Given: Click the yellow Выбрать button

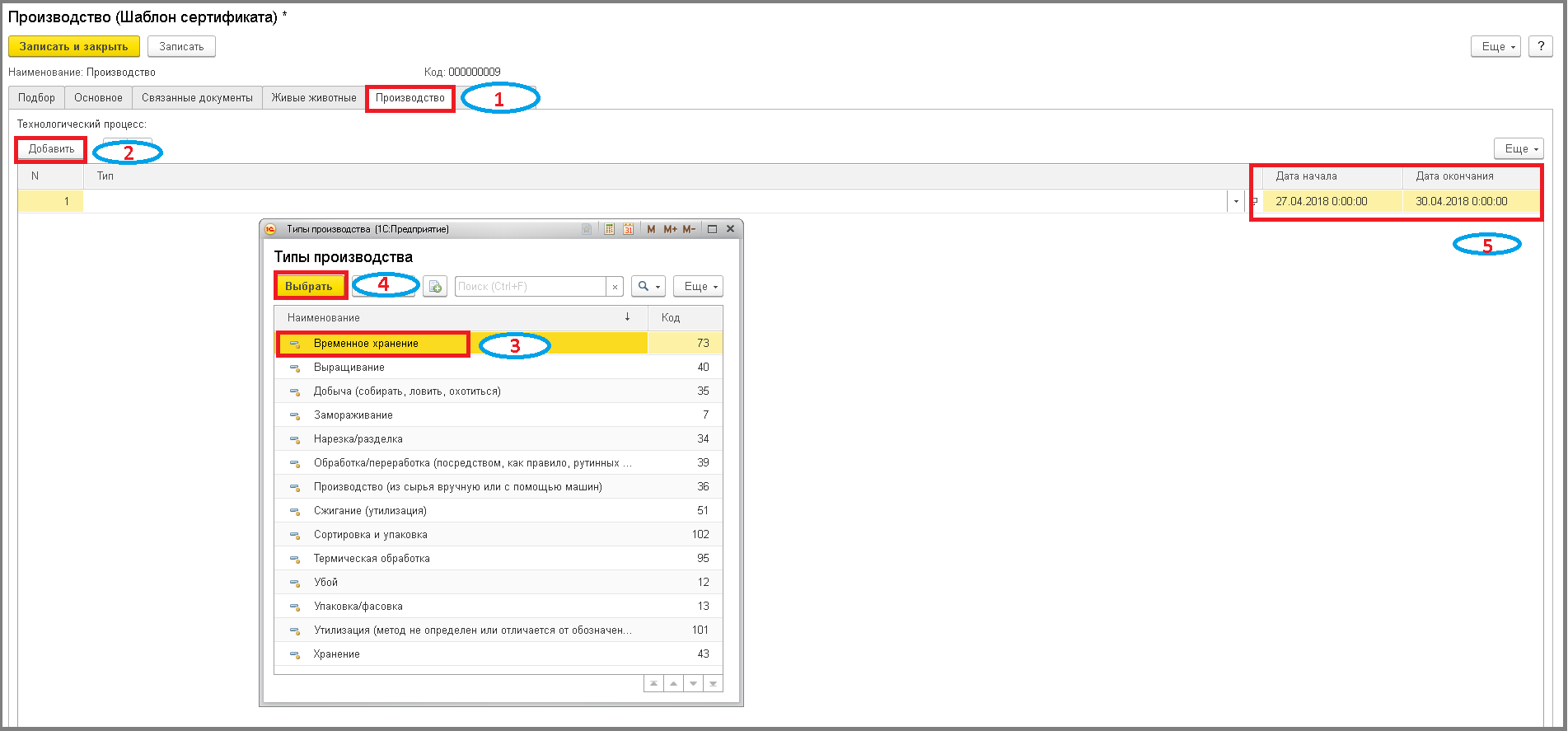Looking at the screenshot, I should (309, 286).
